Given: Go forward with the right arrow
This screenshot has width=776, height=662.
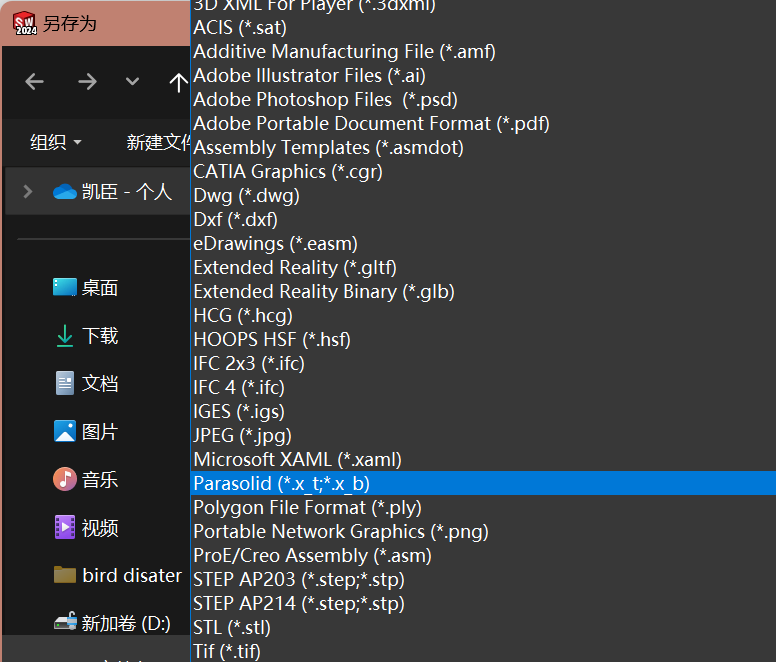Looking at the screenshot, I should [87, 82].
